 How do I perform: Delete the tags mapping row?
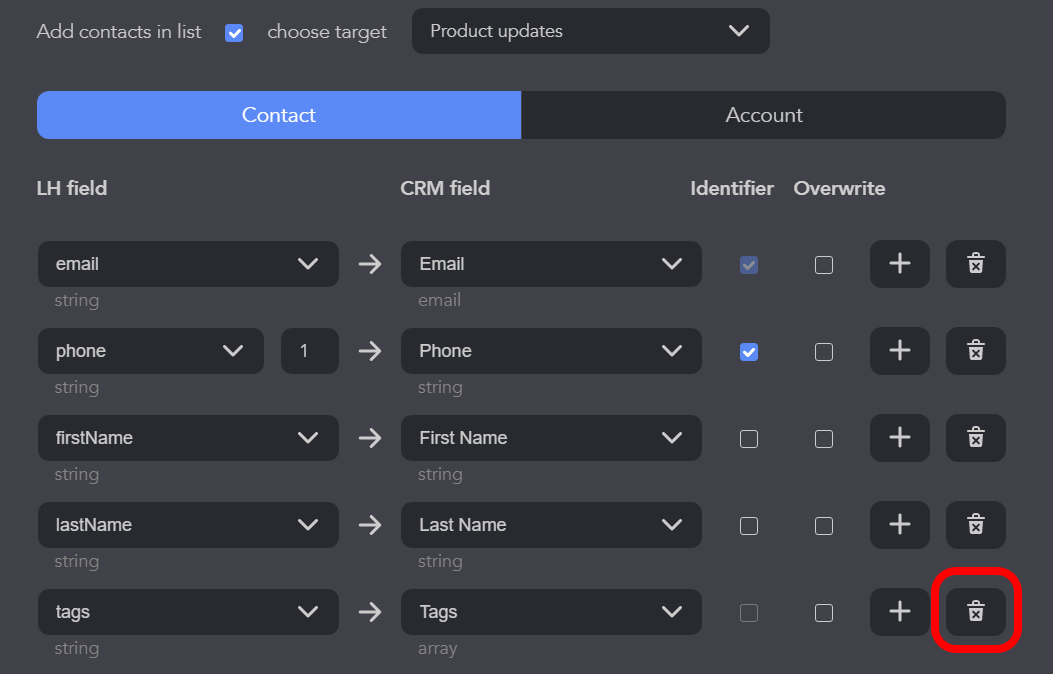pos(975,612)
